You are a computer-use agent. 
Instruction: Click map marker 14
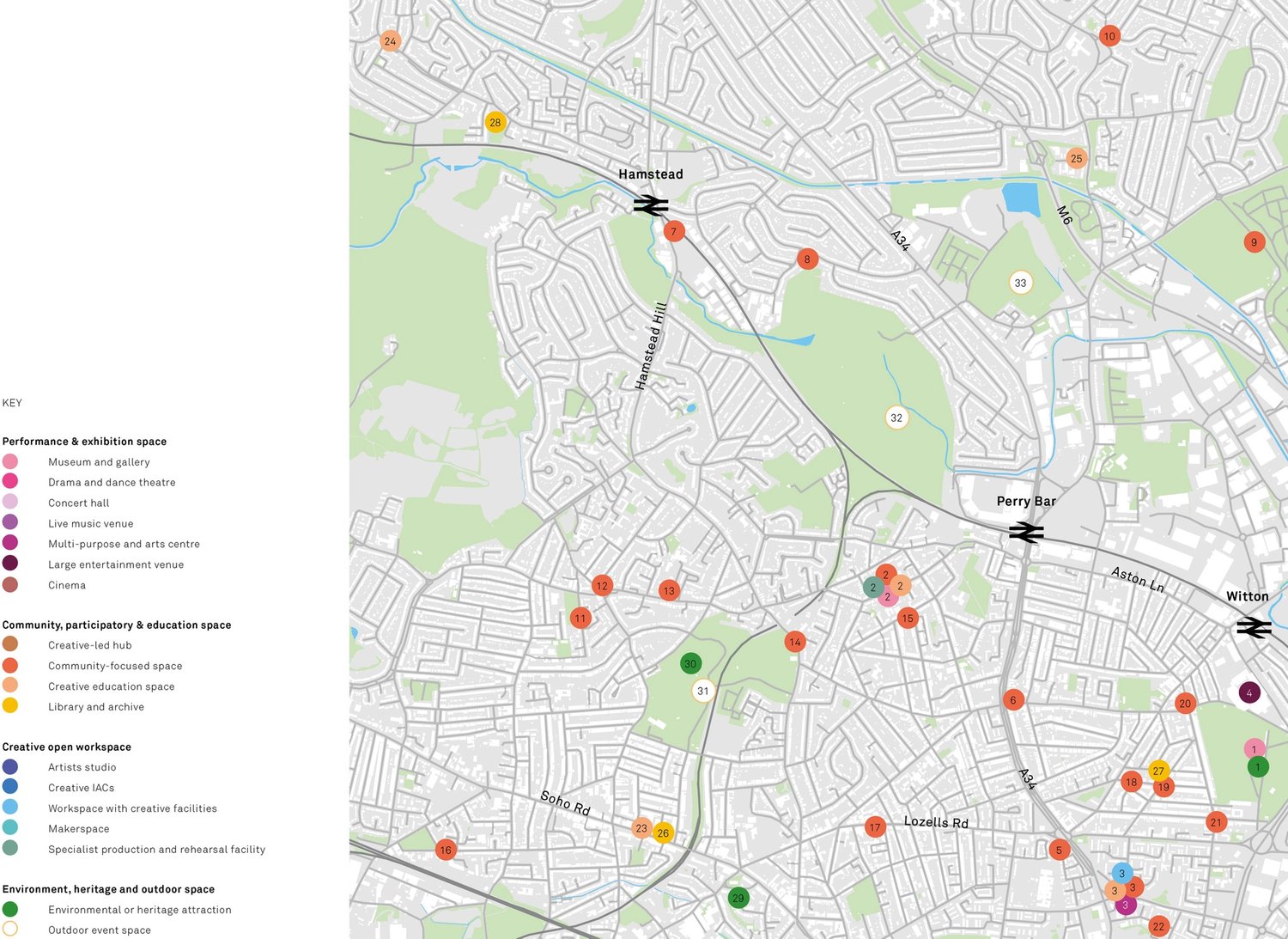coord(795,642)
